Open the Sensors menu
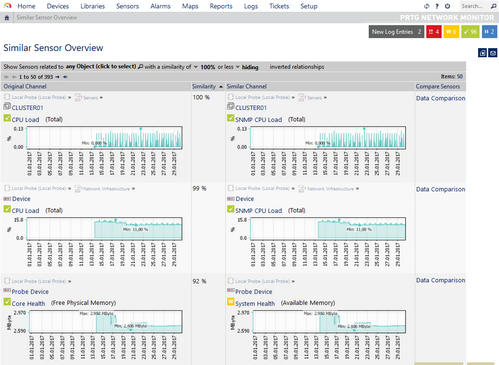This screenshot has height=365, width=499. (x=127, y=6)
